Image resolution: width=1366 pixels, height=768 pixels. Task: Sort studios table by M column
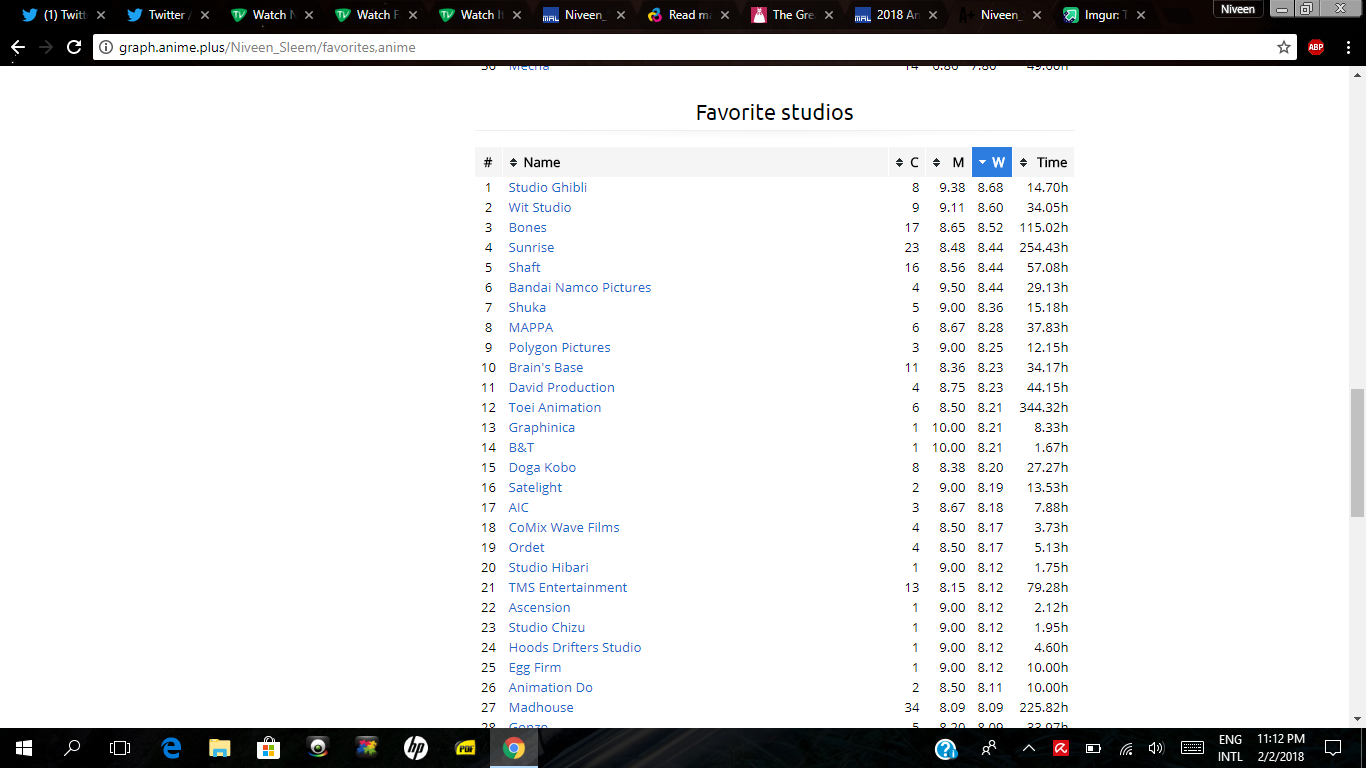pos(949,162)
